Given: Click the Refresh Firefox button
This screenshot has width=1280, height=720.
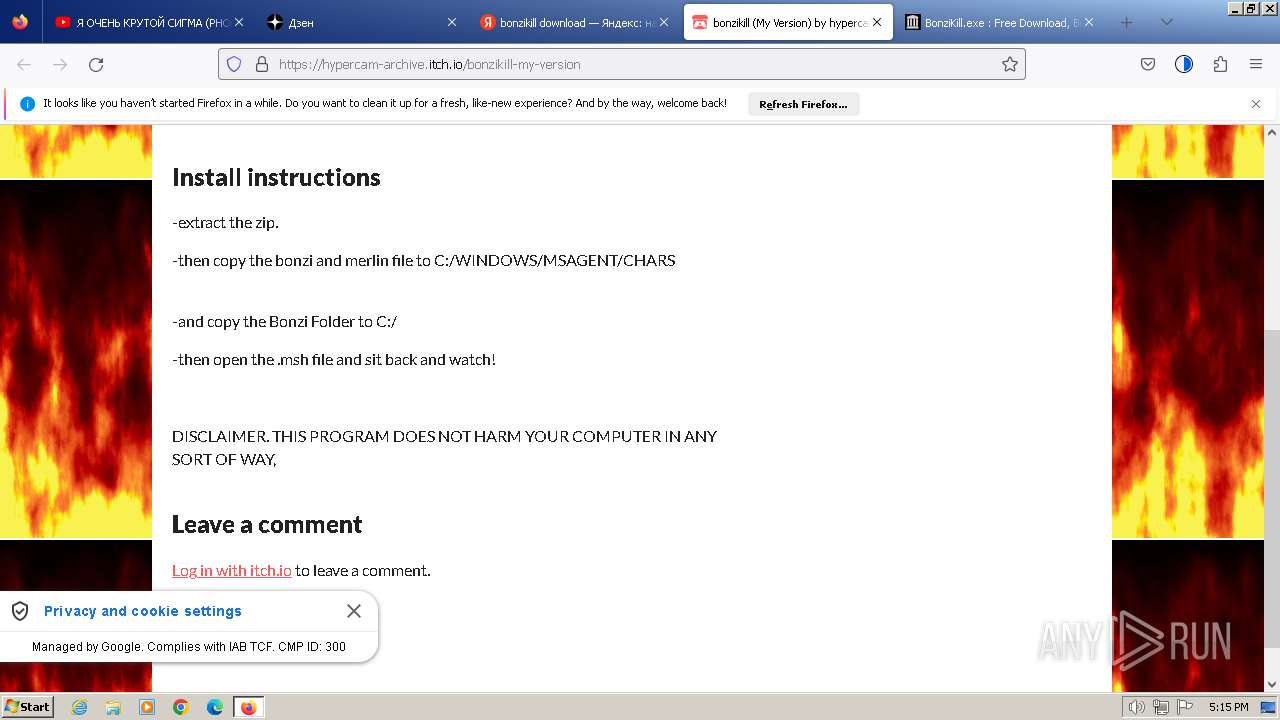Looking at the screenshot, I should point(803,104).
